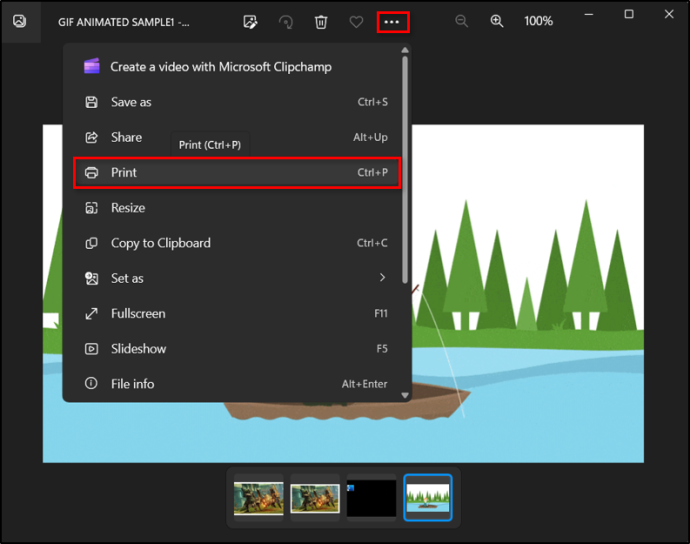
Task: Zoom out with the magnifier minus icon
Action: [461, 21]
